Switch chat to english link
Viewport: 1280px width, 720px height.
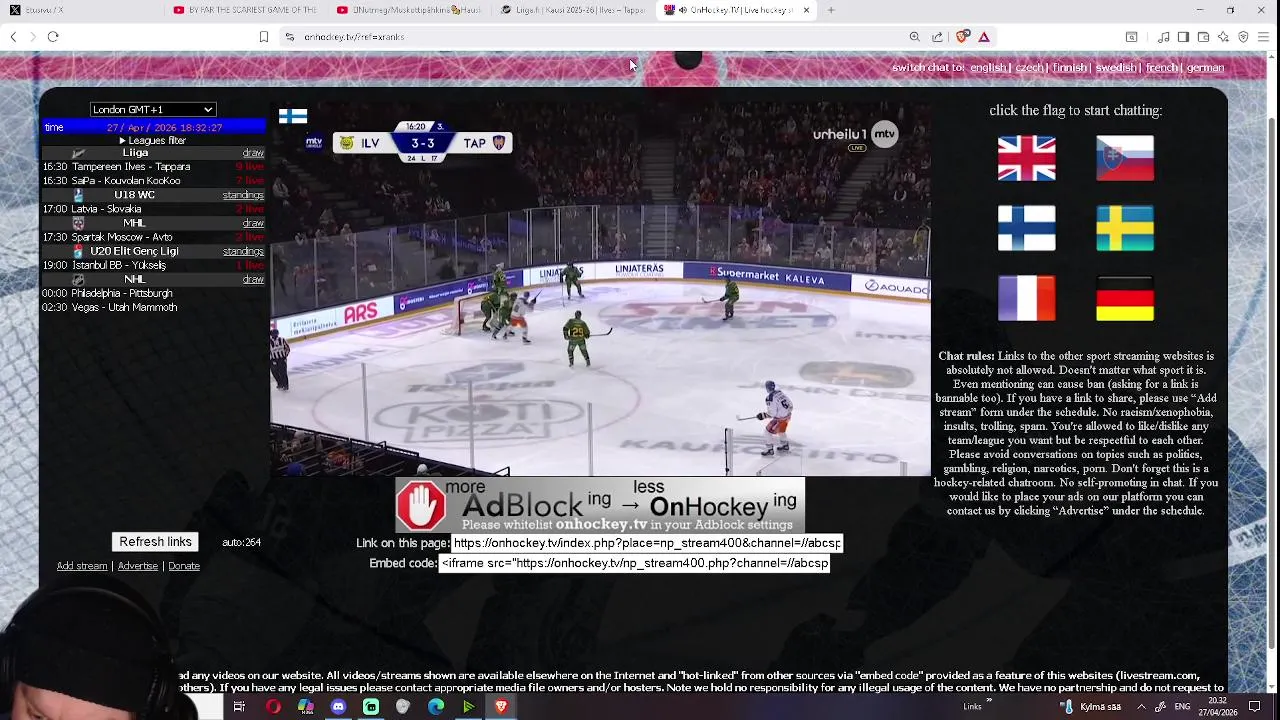click(988, 68)
